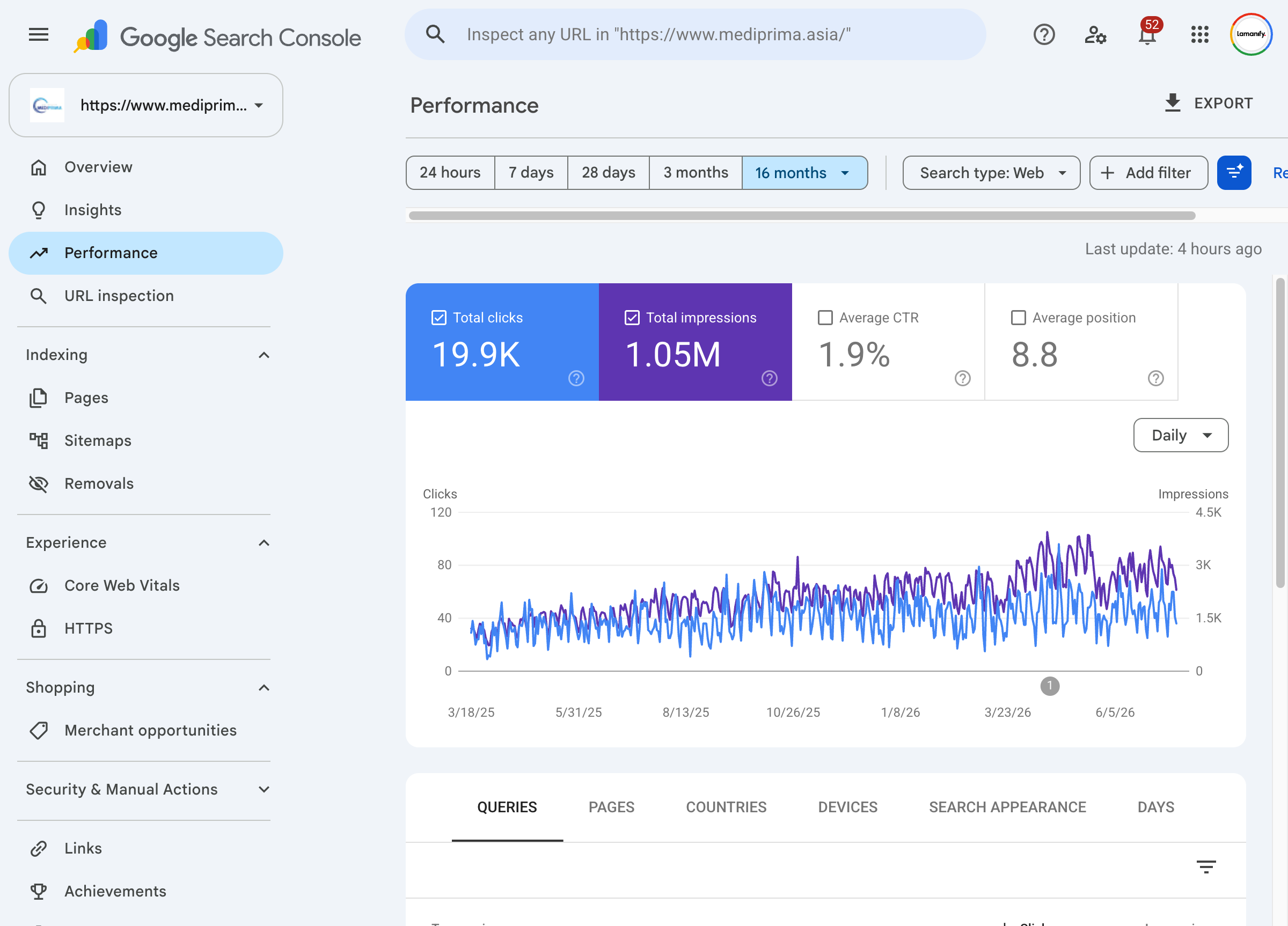The width and height of the screenshot is (1288, 926).
Task: Click the blue AI filter sparkle button
Action: click(1234, 173)
